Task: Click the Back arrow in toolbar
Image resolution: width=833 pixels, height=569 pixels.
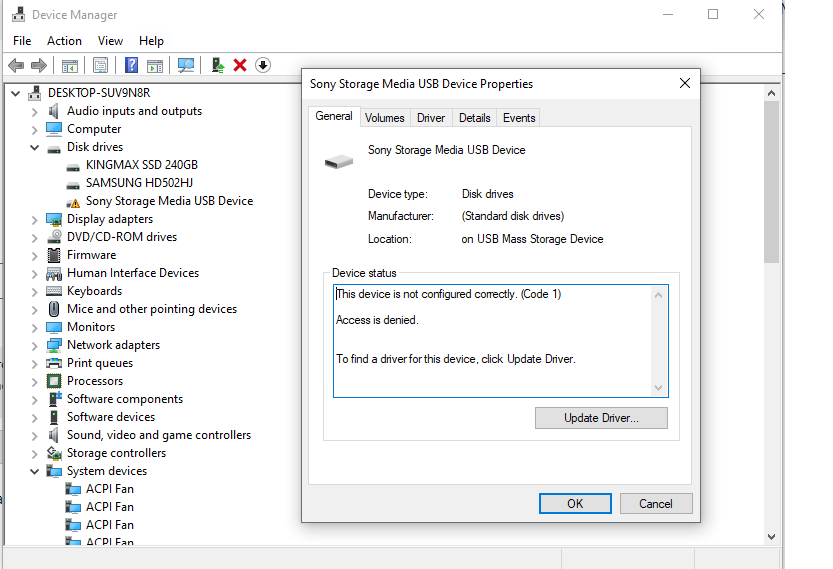Action: tap(16, 65)
